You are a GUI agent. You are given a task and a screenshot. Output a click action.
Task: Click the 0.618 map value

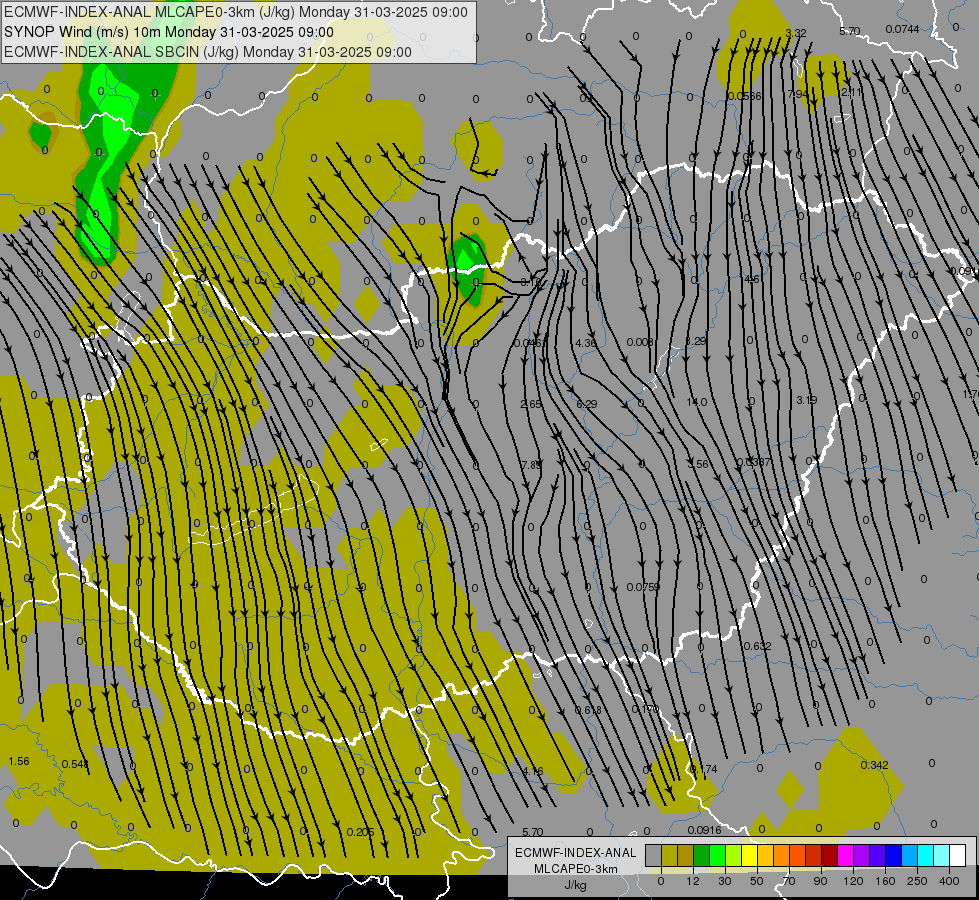click(588, 710)
